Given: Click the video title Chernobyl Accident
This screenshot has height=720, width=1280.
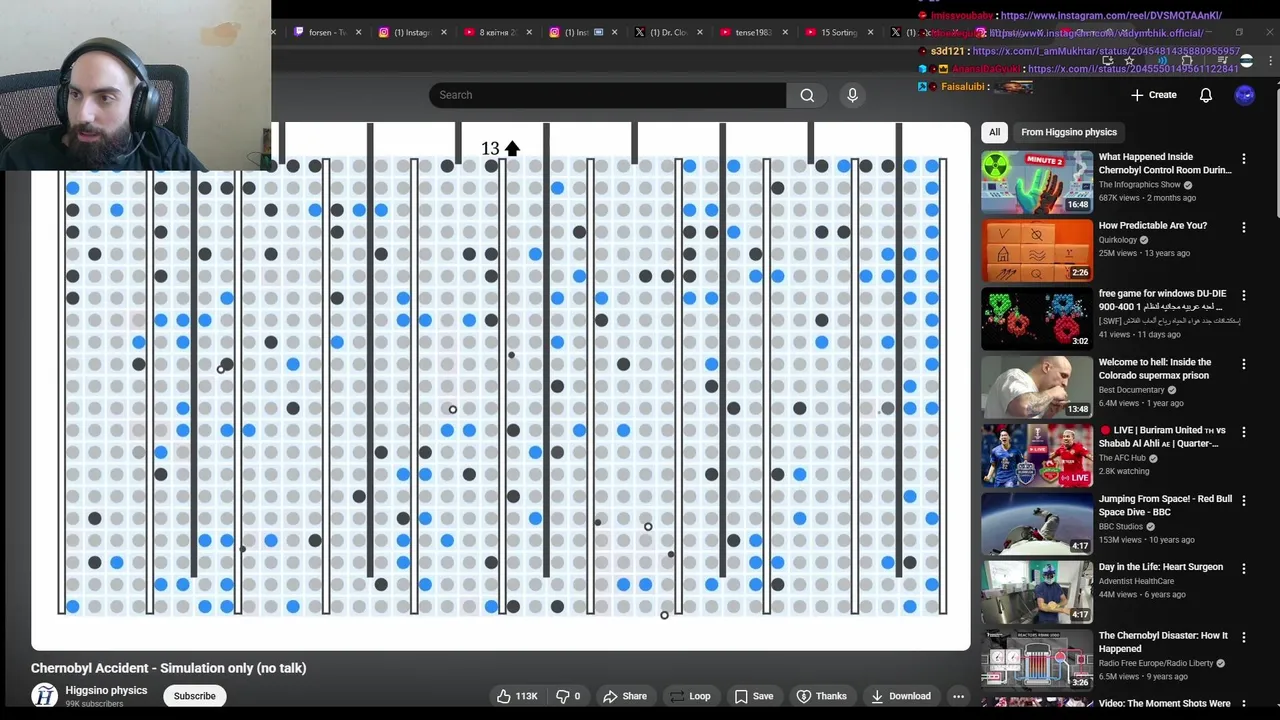Looking at the screenshot, I should [x=168, y=668].
